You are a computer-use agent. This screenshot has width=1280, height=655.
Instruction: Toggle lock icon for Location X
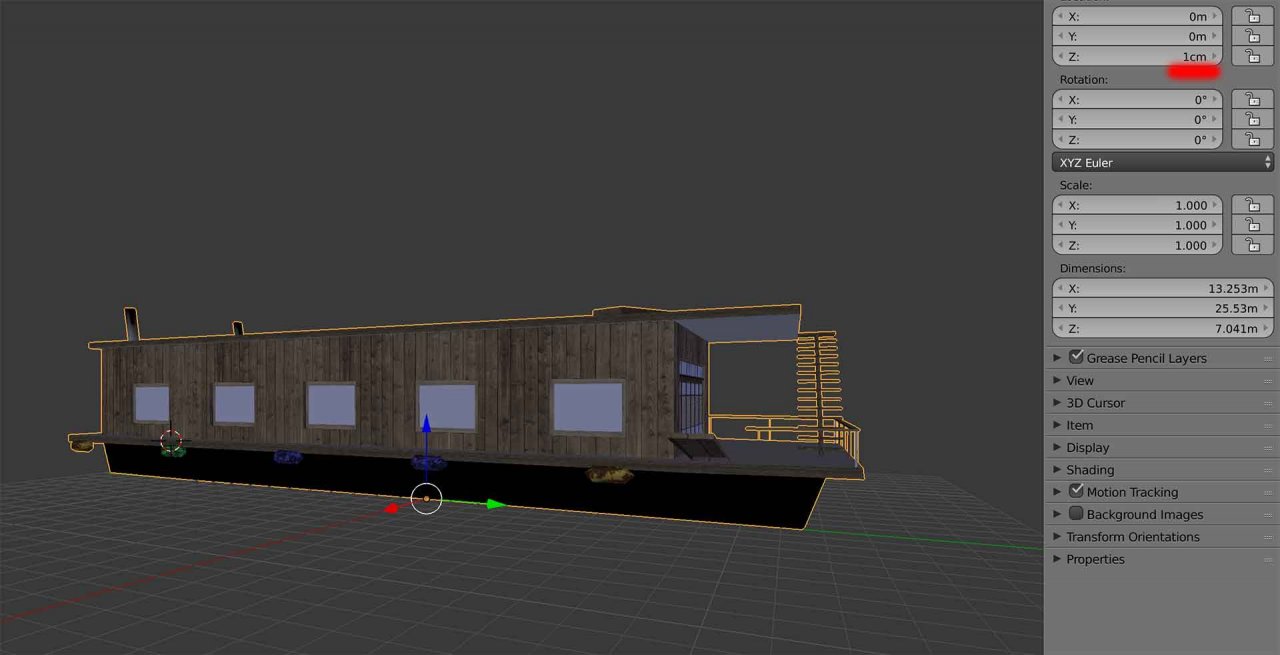1252,16
